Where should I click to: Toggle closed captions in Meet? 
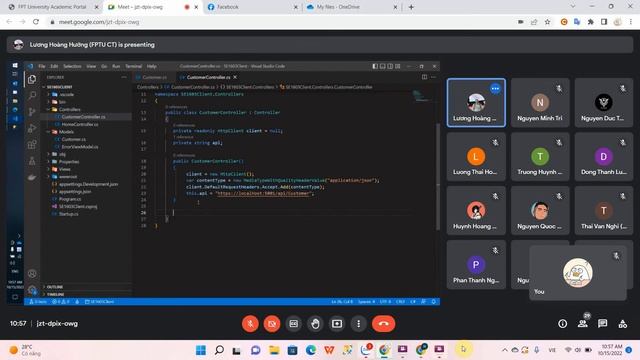(293, 324)
